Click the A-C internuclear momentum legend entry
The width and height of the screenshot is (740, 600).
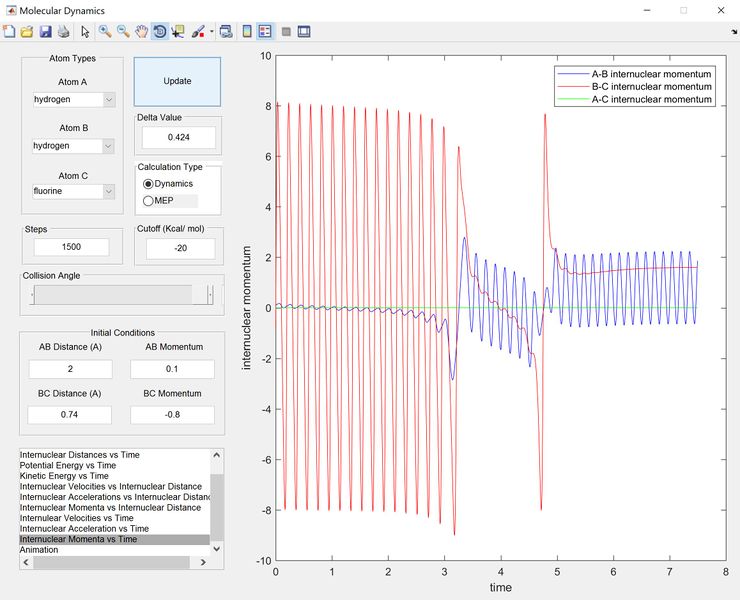point(634,100)
